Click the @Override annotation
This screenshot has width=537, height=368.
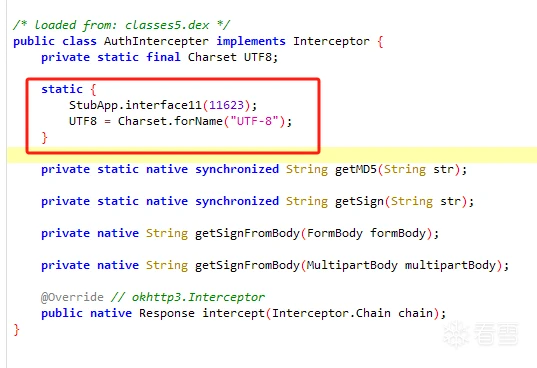[72, 297]
